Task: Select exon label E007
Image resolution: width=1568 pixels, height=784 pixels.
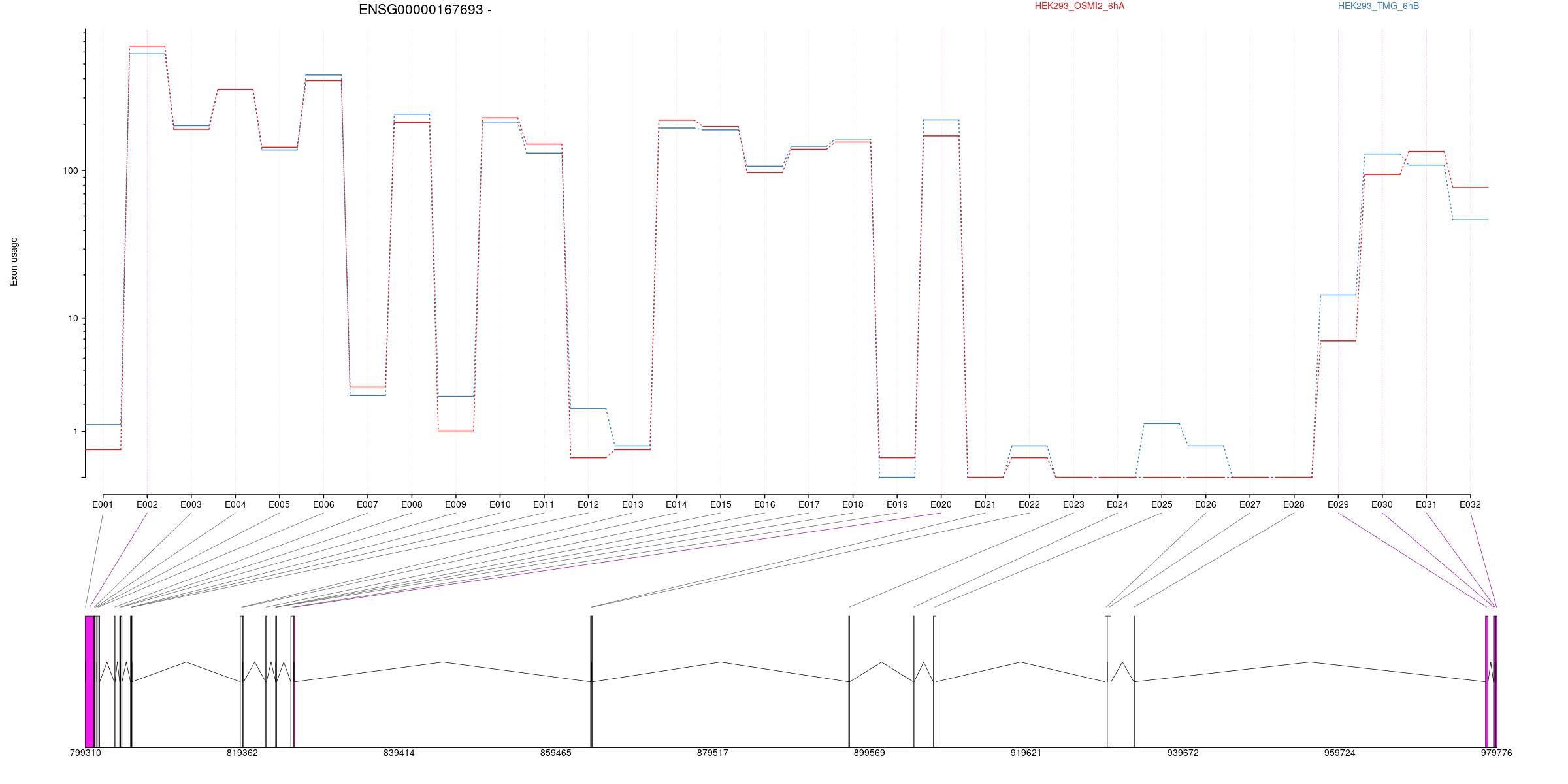Action: (x=367, y=504)
